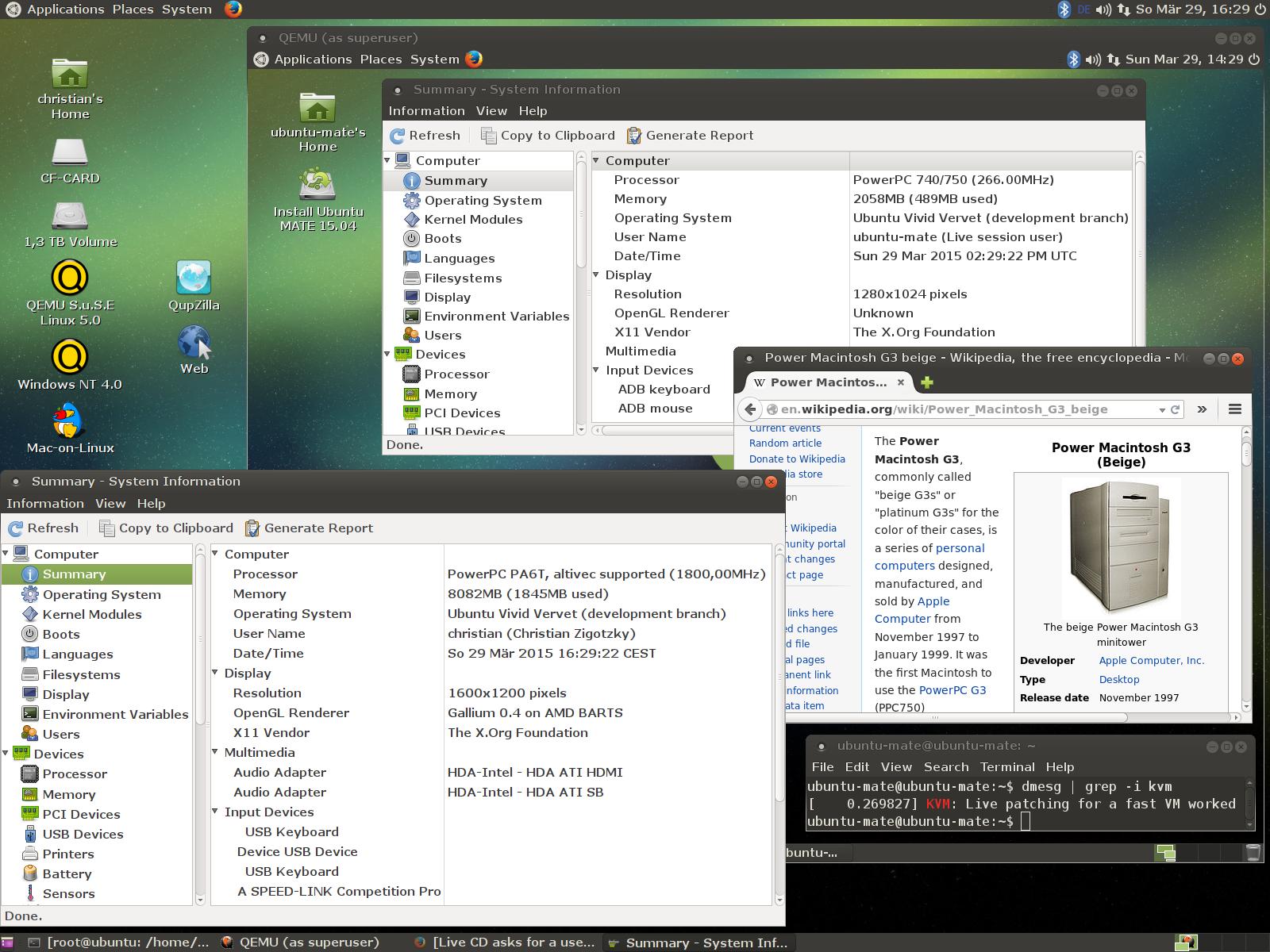Viewport: 1270px width, 952px height.
Task: Collapse the Devices tree in lower window
Action: 7,754
